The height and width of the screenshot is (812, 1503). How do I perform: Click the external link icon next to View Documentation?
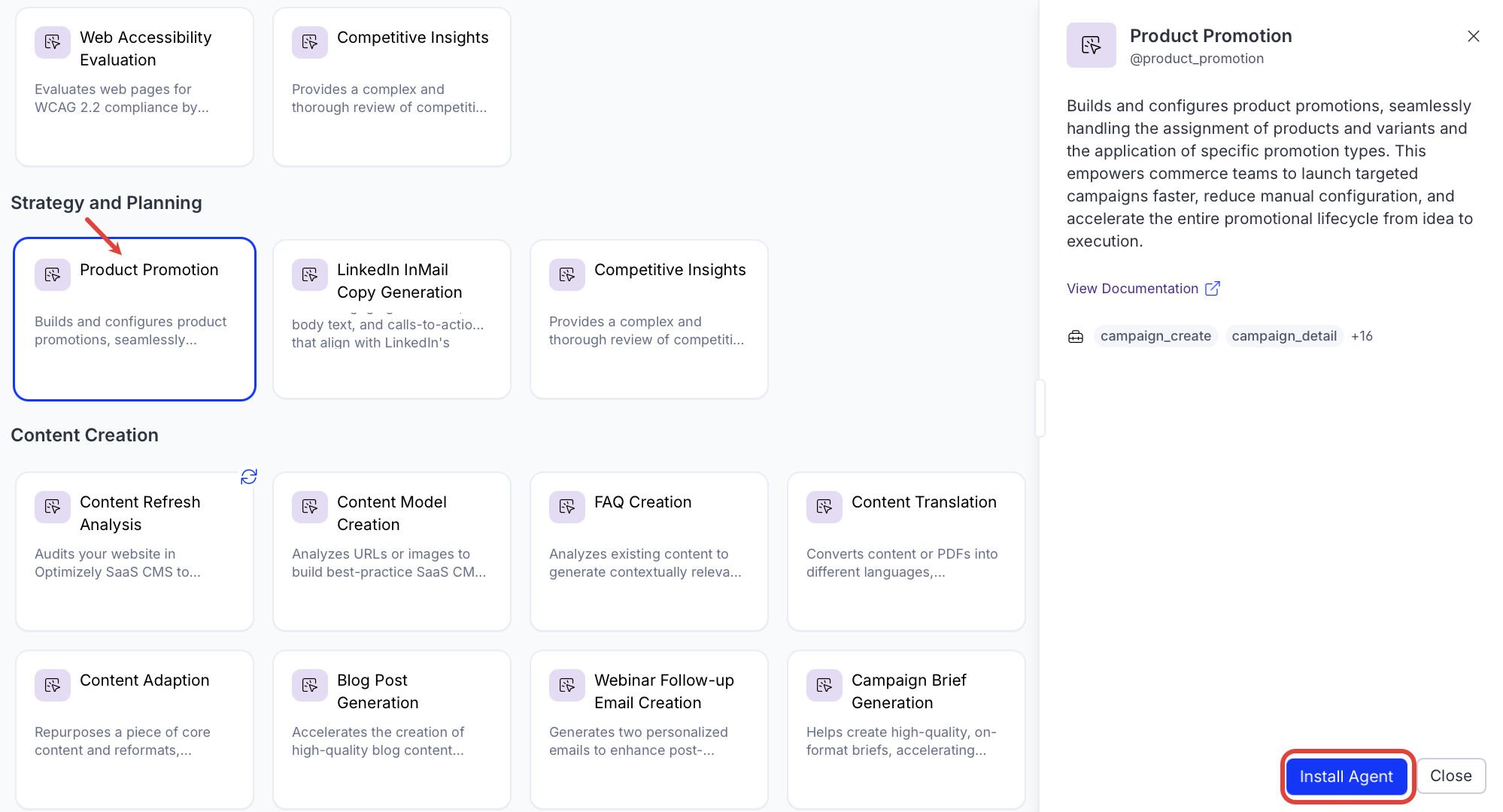pyautogui.click(x=1213, y=289)
